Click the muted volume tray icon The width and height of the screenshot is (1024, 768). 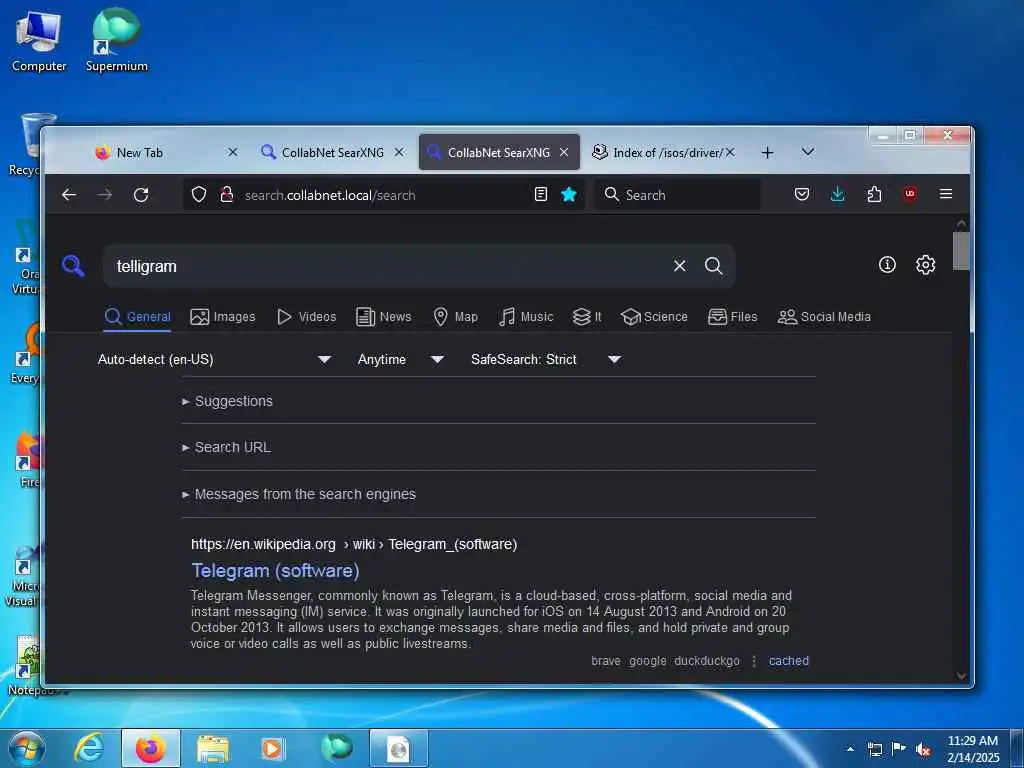(x=923, y=749)
